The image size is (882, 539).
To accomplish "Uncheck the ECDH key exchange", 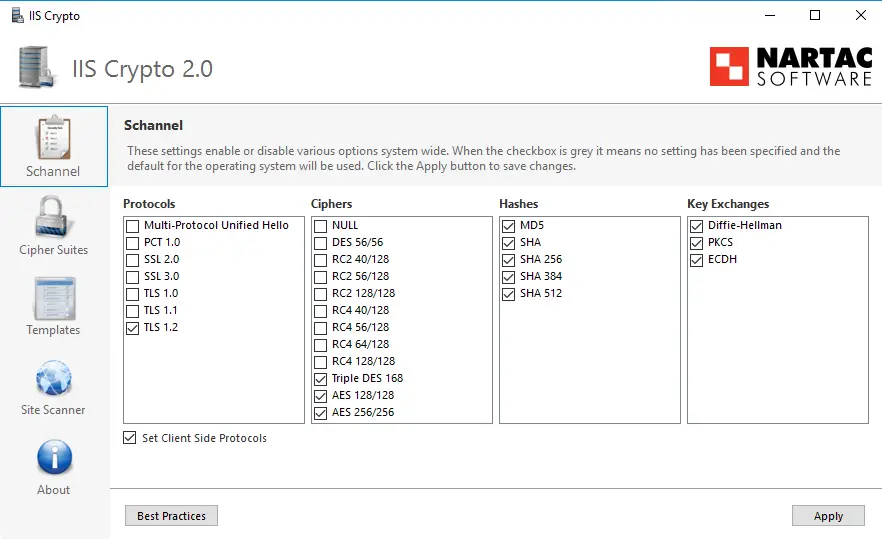I will (696, 260).
